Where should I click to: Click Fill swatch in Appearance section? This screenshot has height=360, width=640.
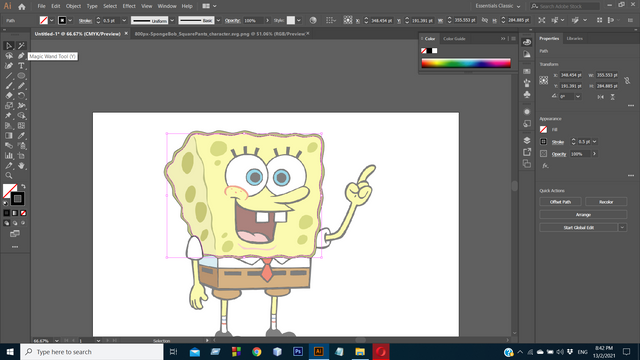(543, 129)
